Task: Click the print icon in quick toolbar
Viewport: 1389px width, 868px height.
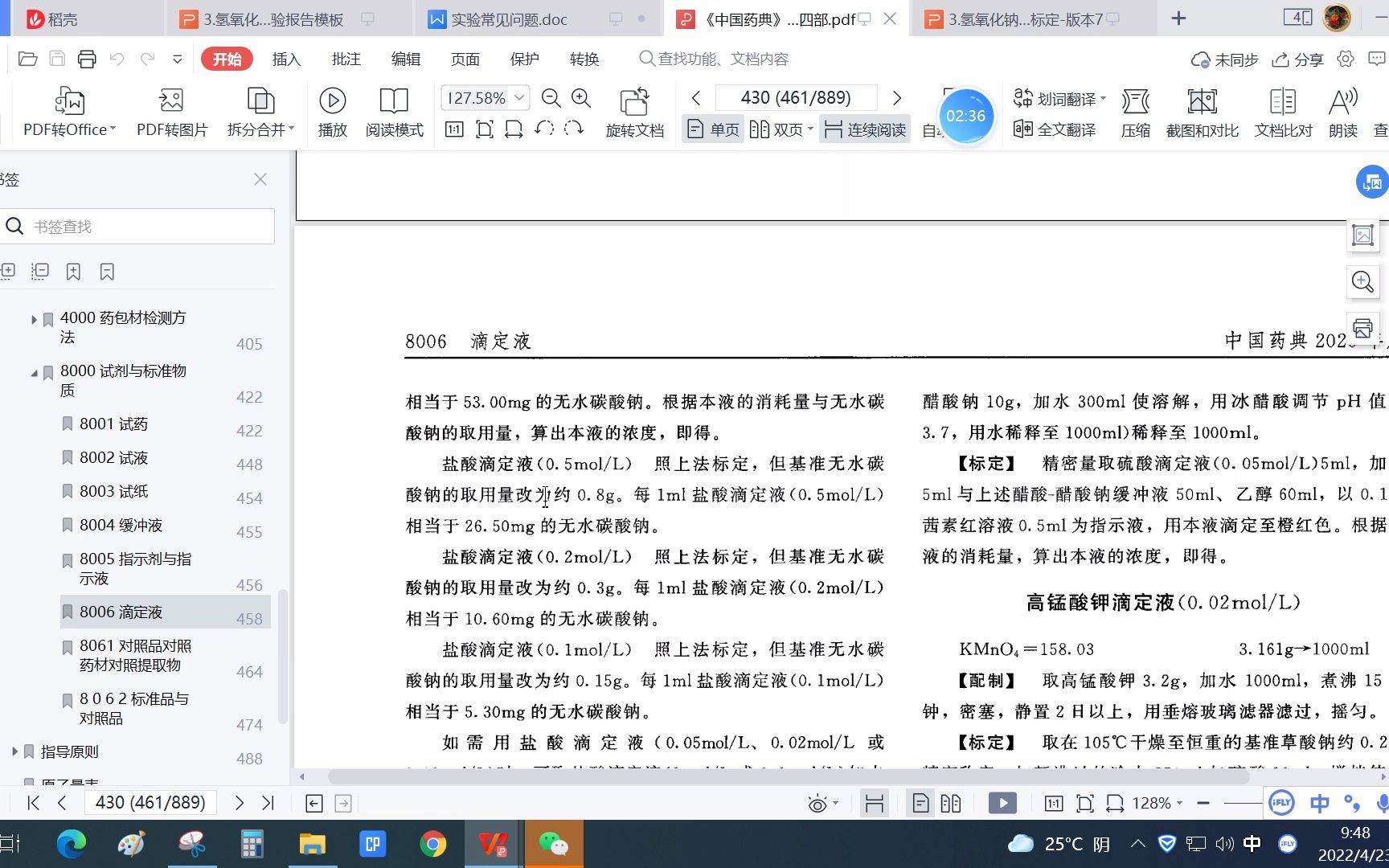Action: click(87, 59)
